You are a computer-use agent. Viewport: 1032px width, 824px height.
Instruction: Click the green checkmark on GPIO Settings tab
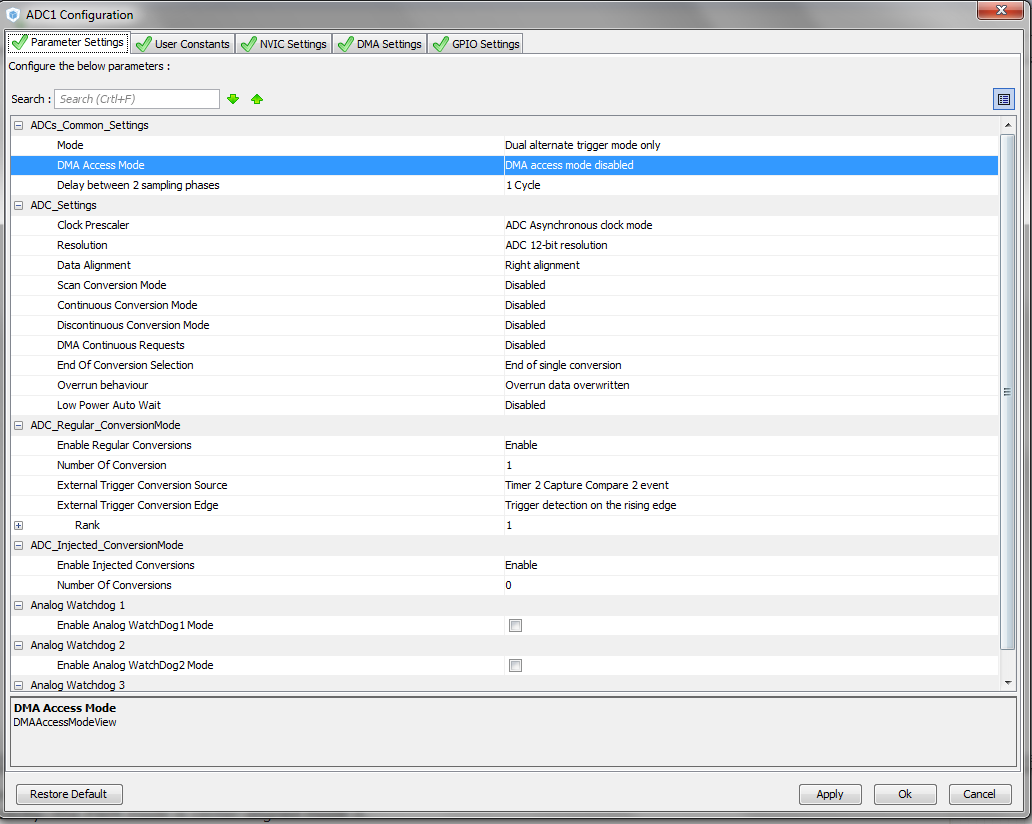pyautogui.click(x=440, y=43)
